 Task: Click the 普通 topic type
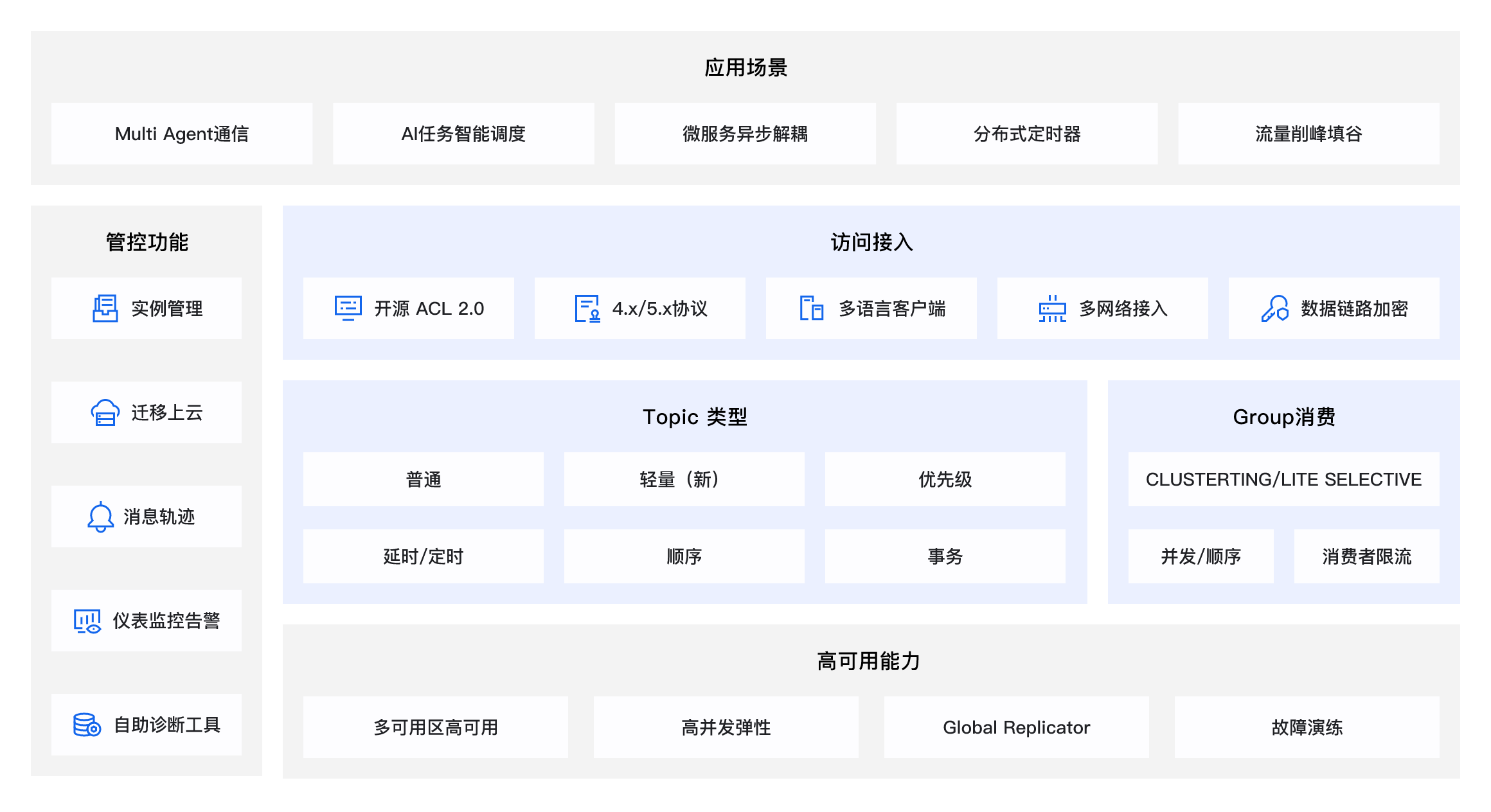[x=424, y=479]
